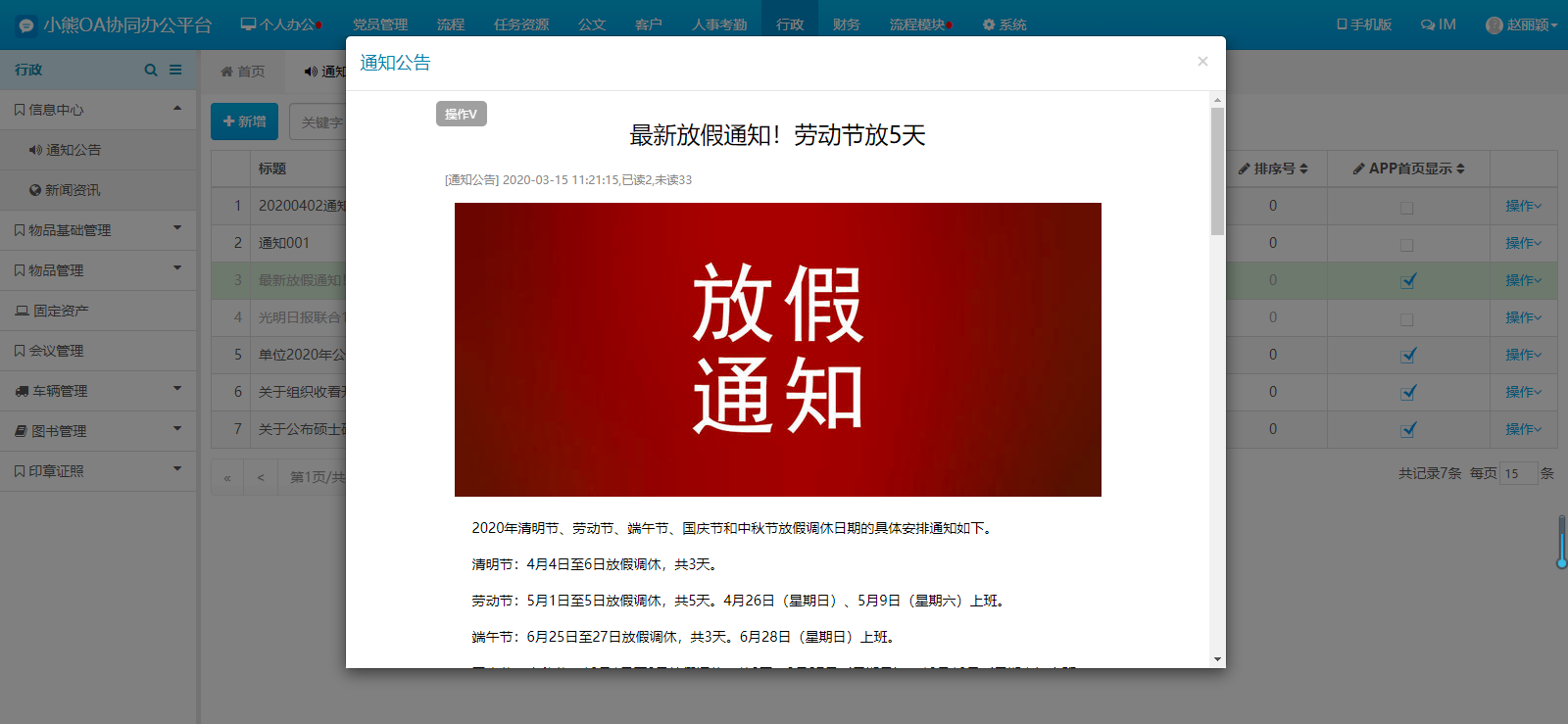Open 会议管理 sidebar item

(98, 351)
